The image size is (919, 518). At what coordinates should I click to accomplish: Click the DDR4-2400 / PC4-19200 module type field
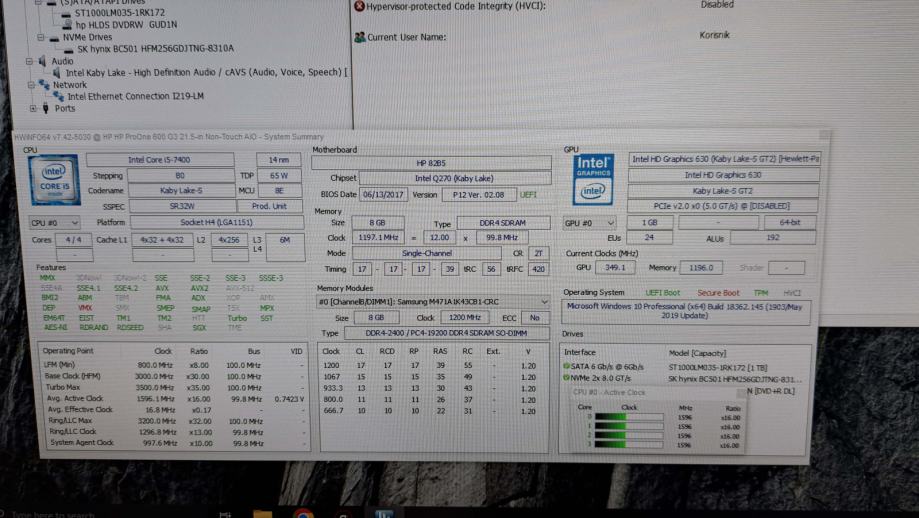[x=446, y=333]
